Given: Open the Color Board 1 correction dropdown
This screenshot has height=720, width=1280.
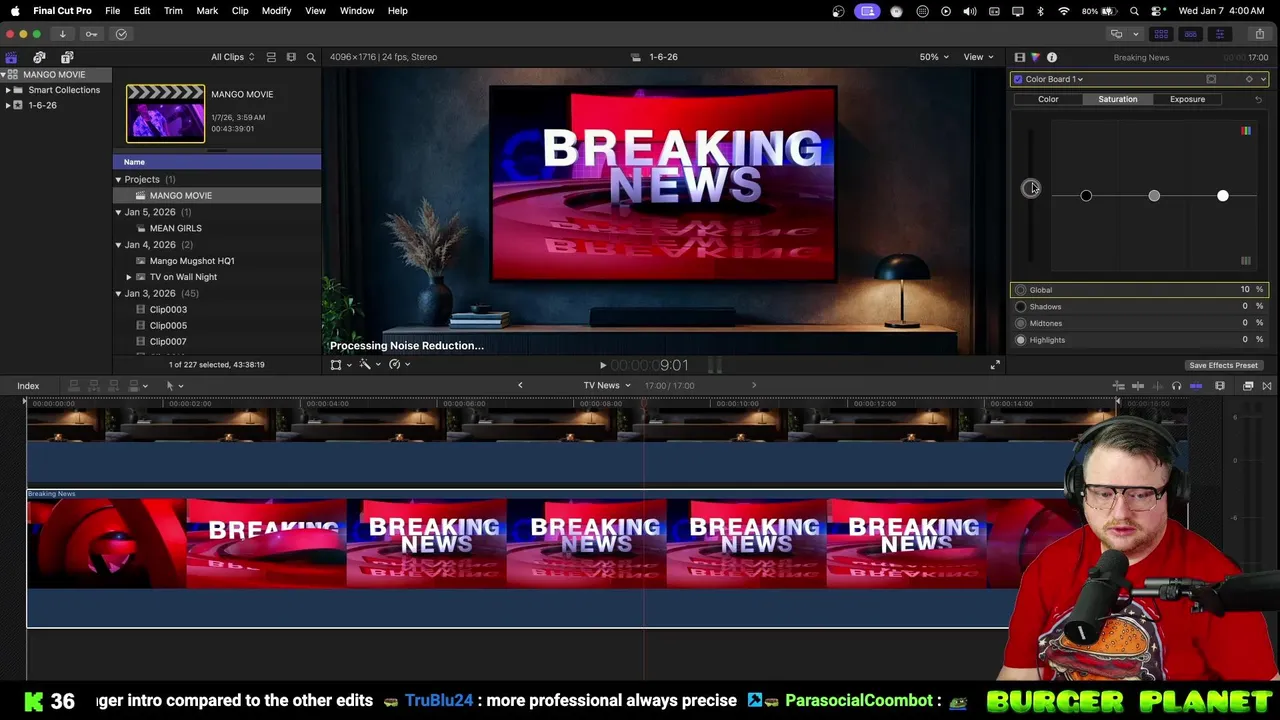Looking at the screenshot, I should [1054, 79].
